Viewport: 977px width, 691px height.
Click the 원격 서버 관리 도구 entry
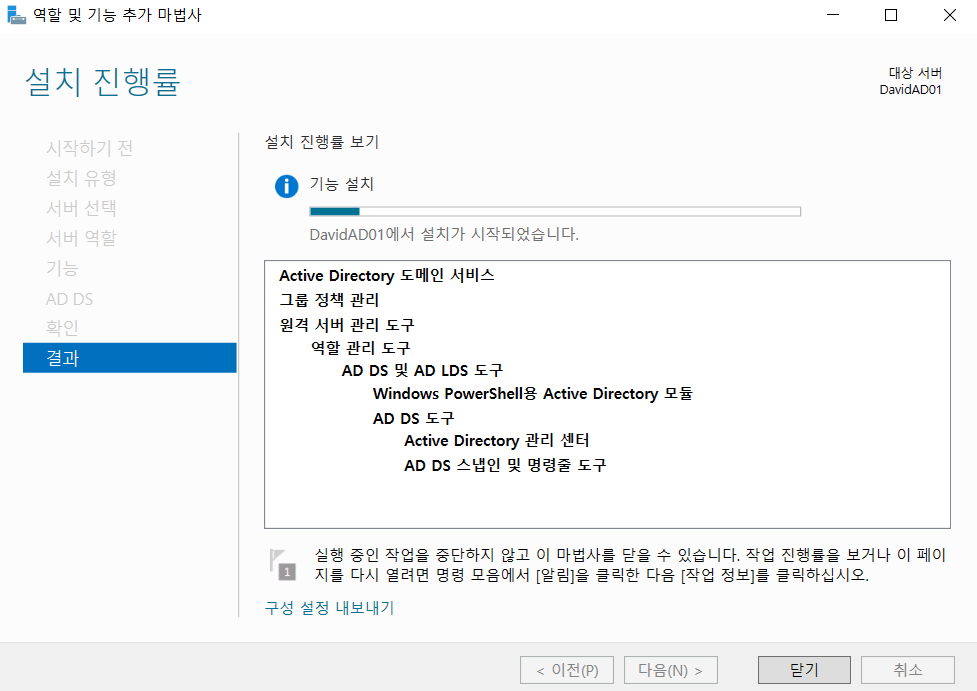[x=347, y=325]
